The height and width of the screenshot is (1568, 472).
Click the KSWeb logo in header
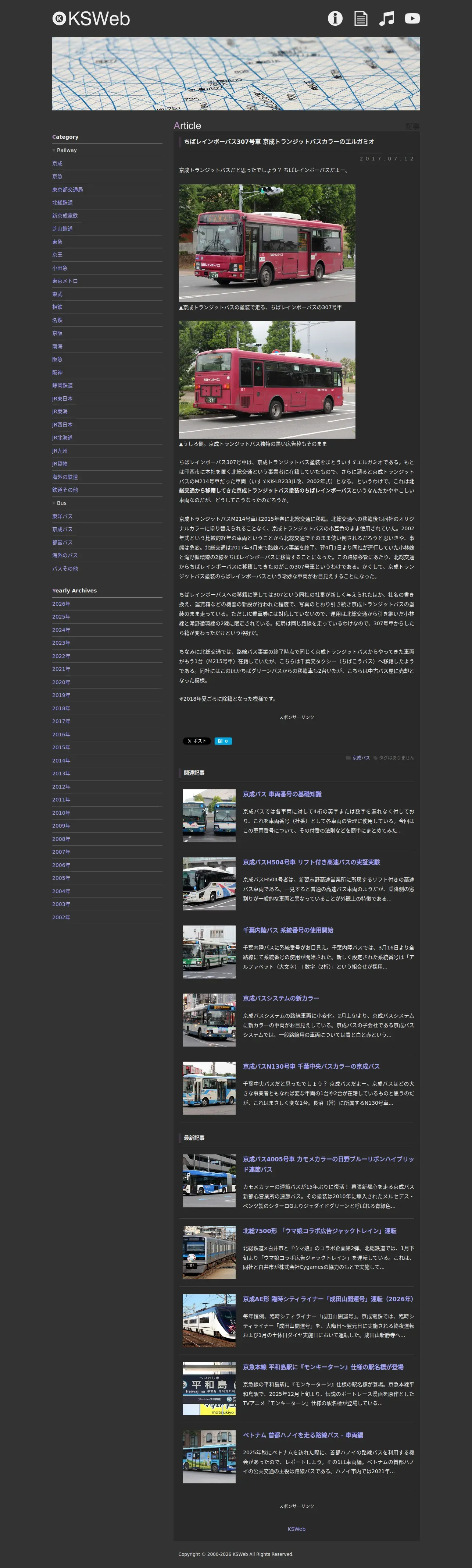click(x=91, y=19)
